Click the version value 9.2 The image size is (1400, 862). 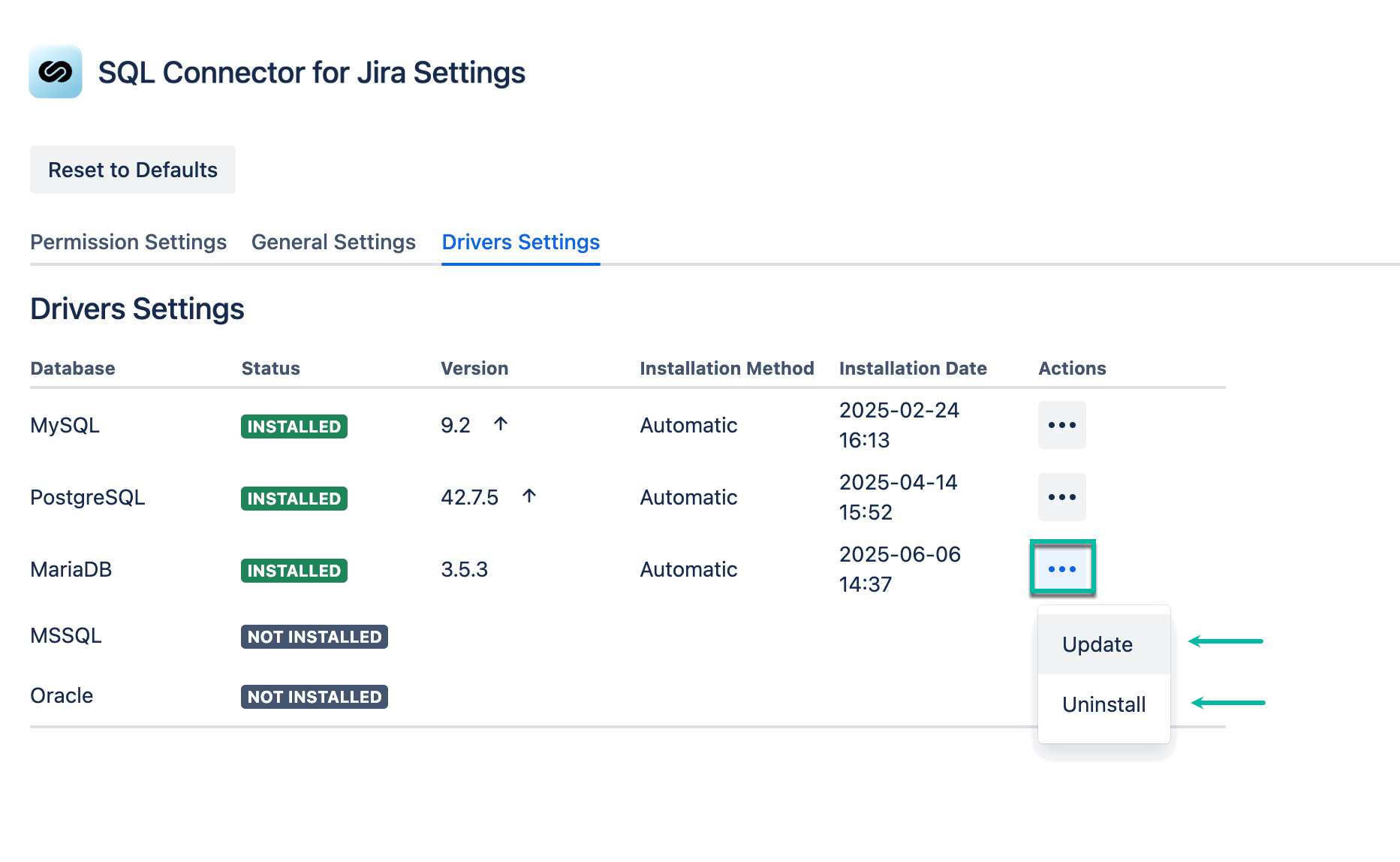coord(456,425)
